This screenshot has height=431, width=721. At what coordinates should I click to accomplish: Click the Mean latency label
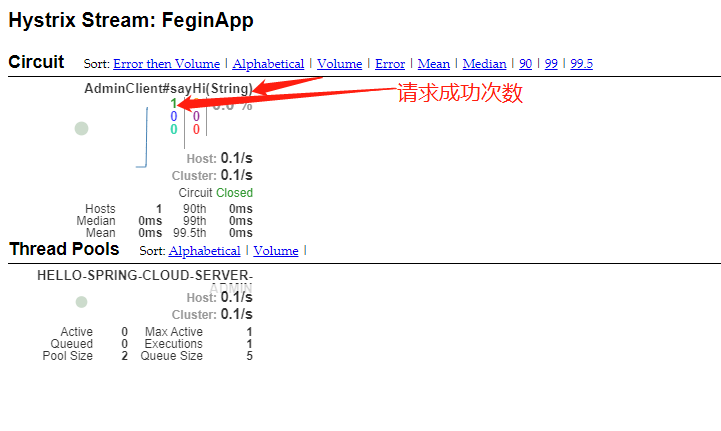click(101, 233)
